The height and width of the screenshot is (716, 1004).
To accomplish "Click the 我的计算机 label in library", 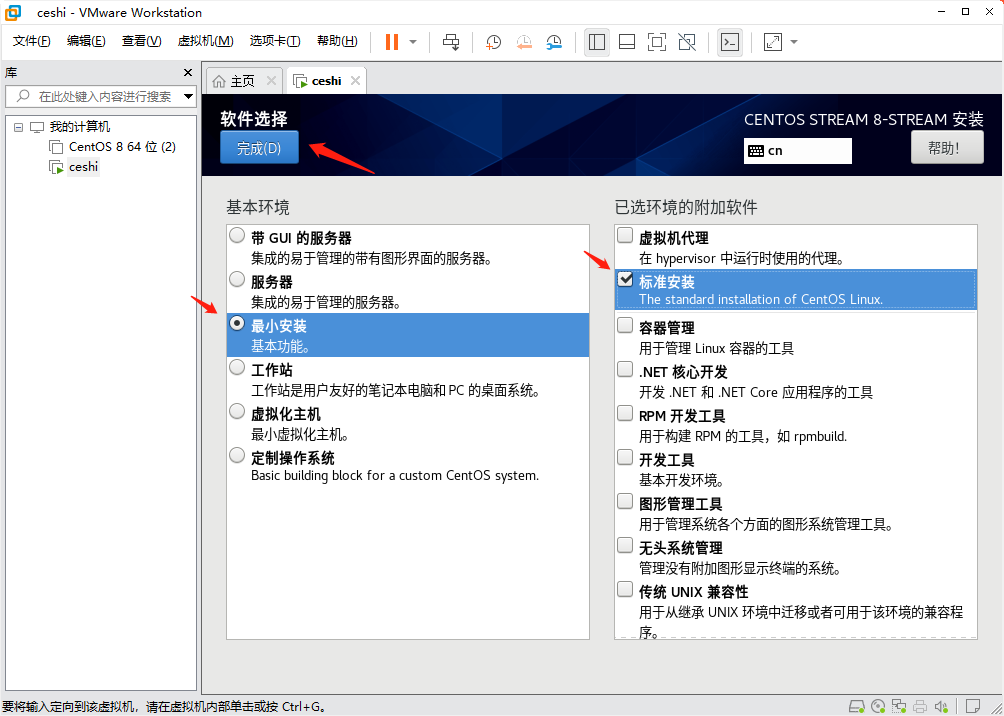I will click(80, 127).
